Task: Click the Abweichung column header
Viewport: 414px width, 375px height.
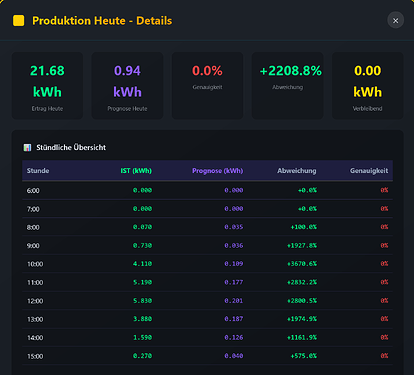Action: tap(297, 171)
